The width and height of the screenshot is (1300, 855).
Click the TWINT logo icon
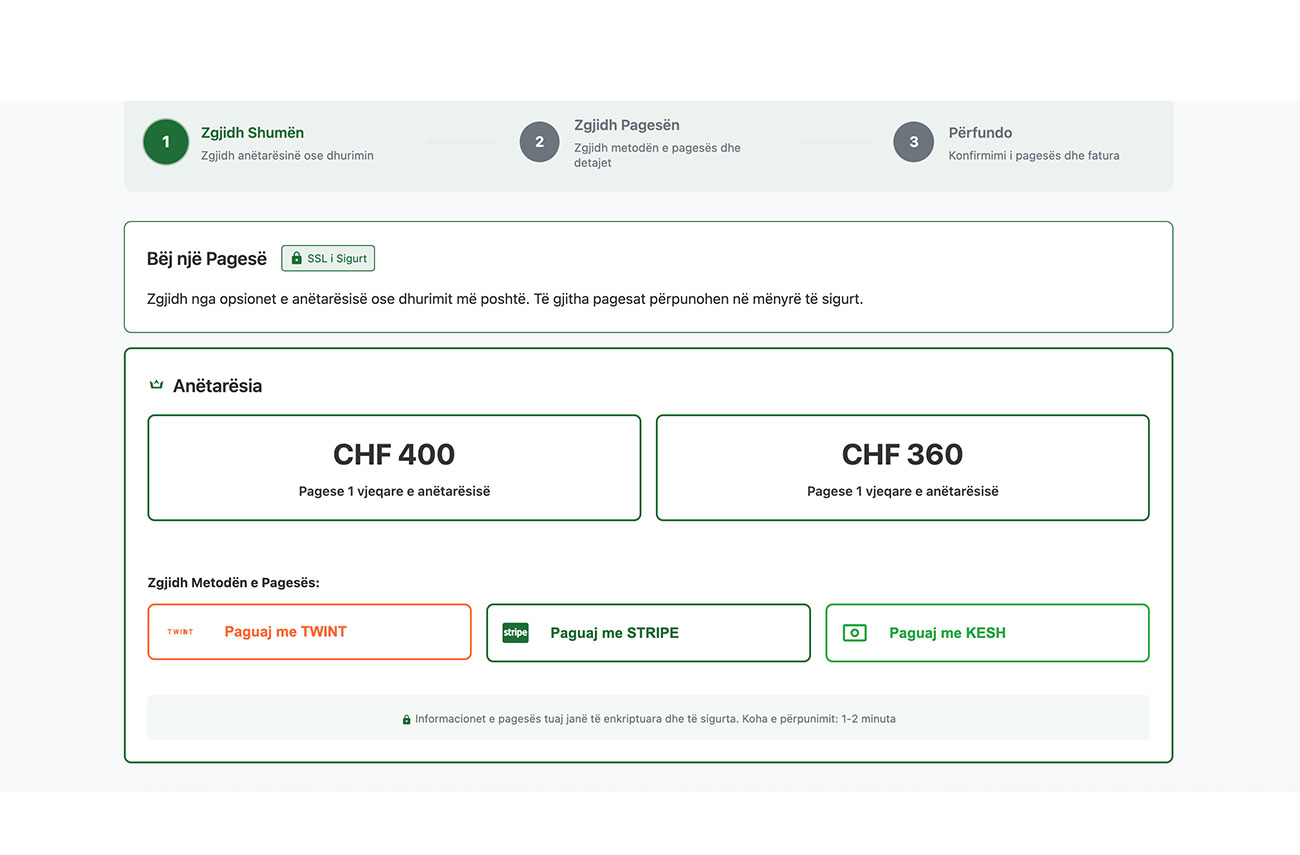tap(180, 632)
